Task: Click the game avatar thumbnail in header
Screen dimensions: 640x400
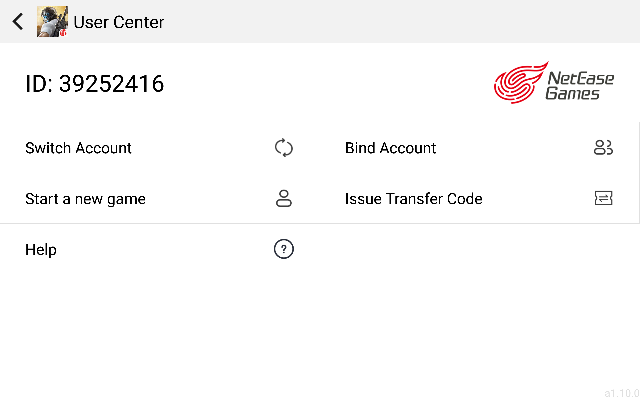Action: pos(52,22)
